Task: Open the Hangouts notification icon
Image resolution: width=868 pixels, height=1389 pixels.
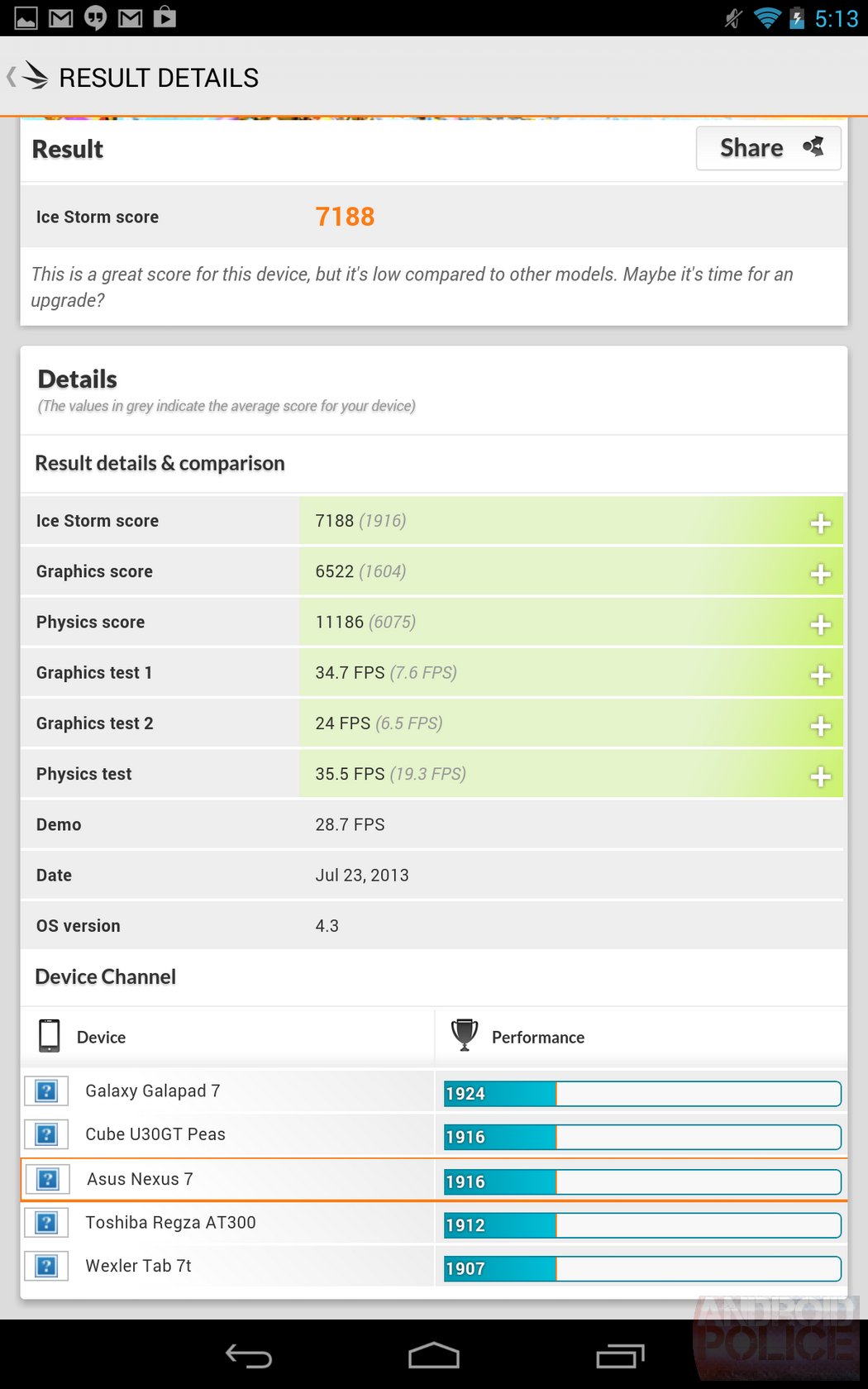Action: pos(96,17)
